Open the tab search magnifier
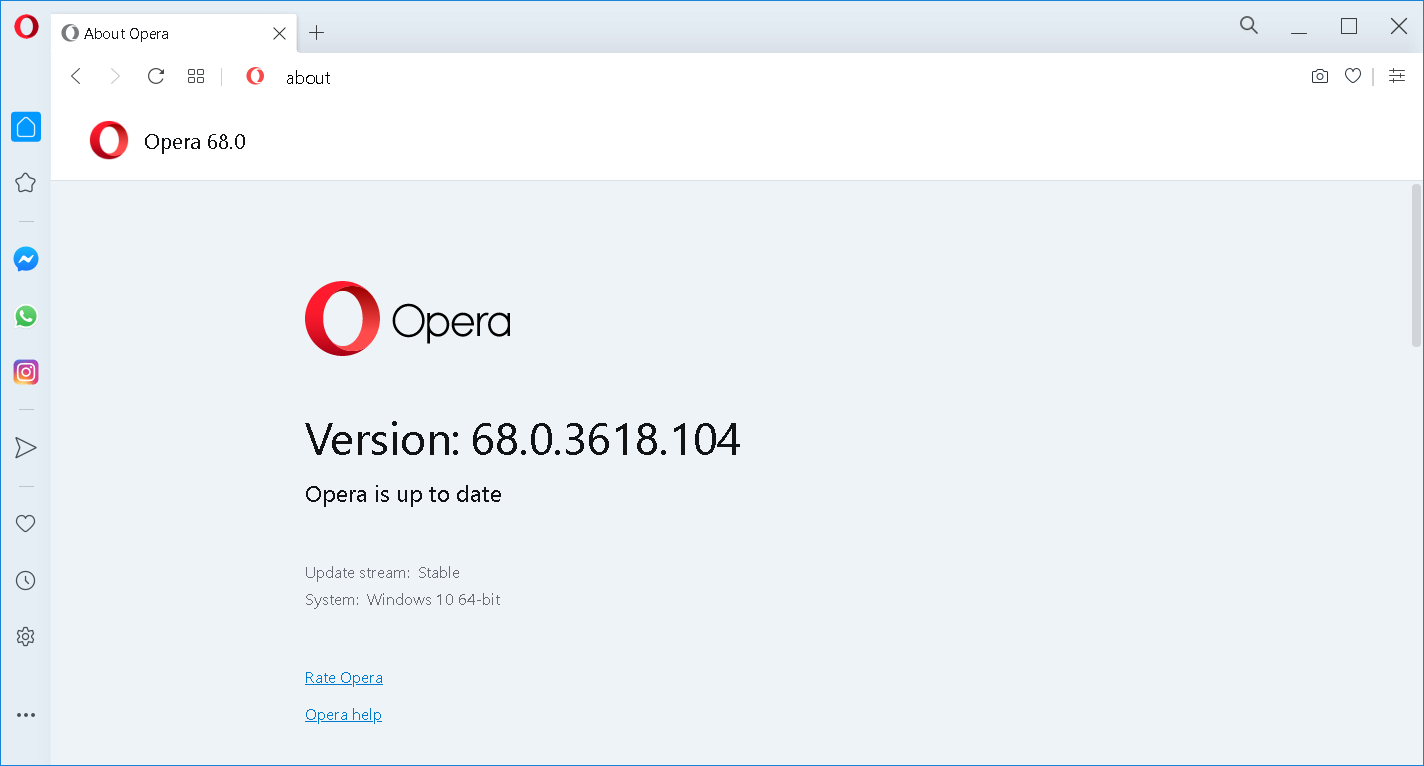Image resolution: width=1424 pixels, height=766 pixels. (1249, 26)
